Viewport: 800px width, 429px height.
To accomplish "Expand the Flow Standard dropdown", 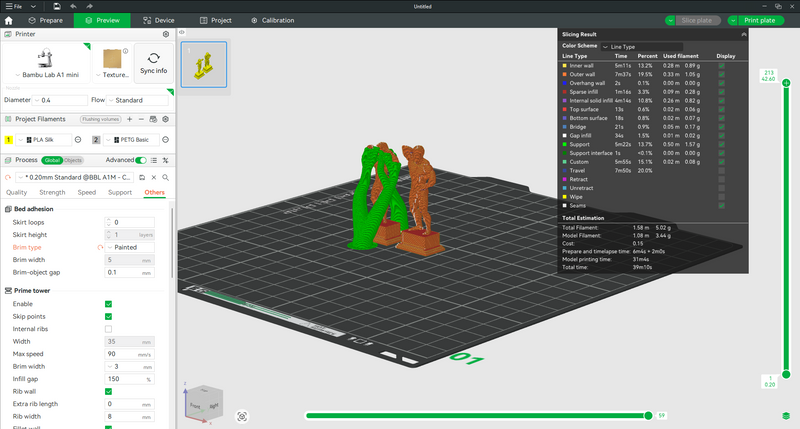I will pos(137,100).
